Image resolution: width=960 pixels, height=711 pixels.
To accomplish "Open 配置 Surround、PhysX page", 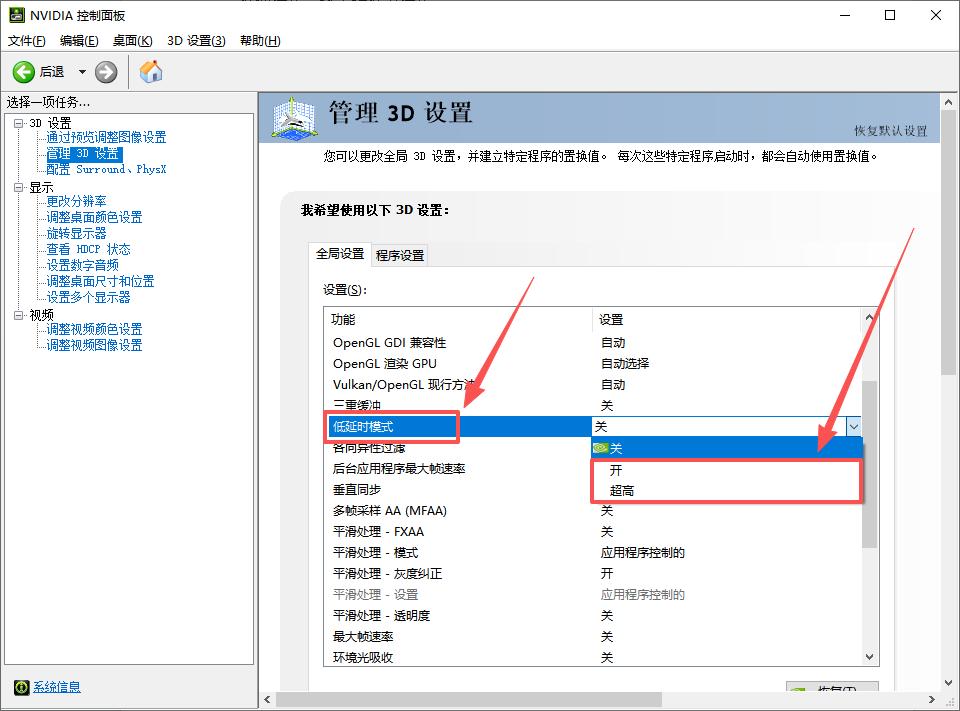I will pyautogui.click(x=107, y=170).
